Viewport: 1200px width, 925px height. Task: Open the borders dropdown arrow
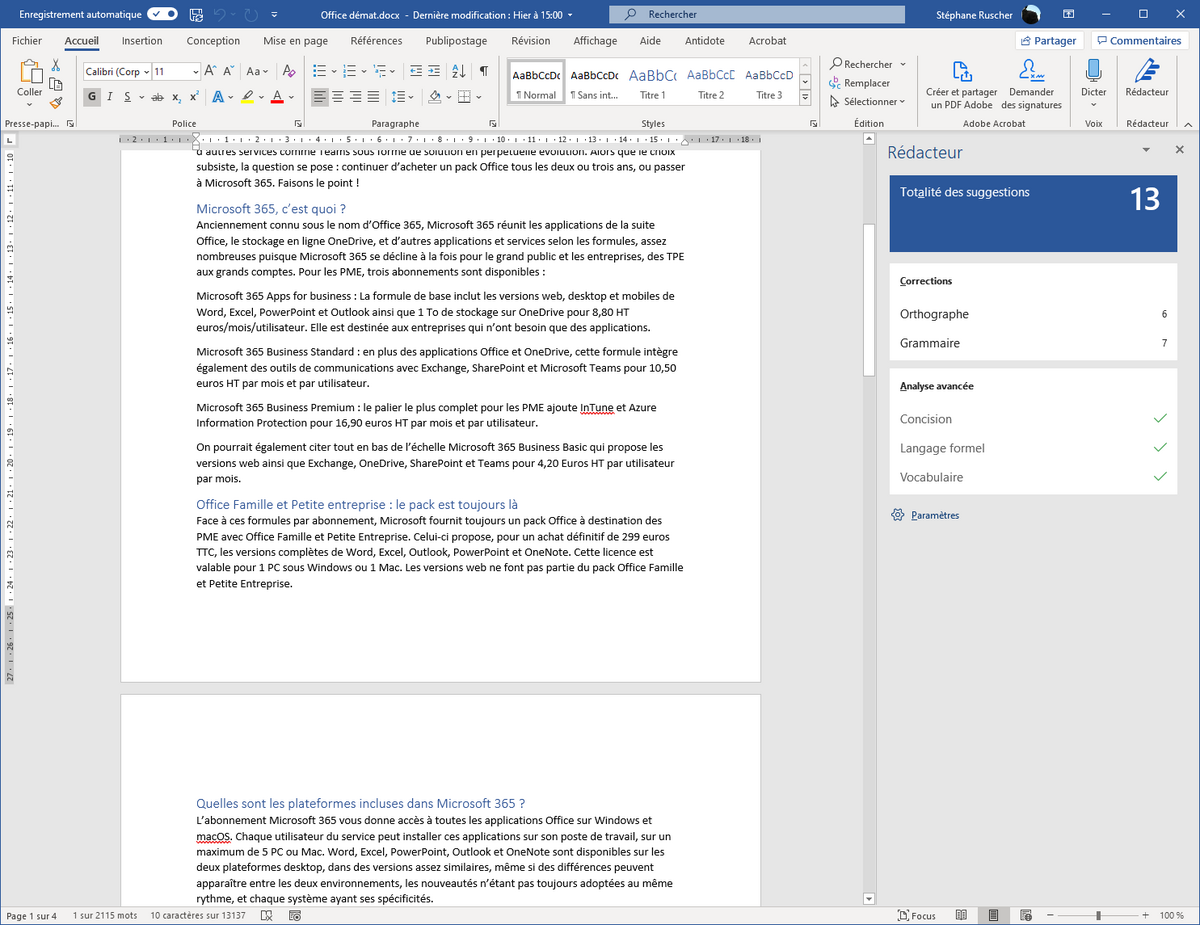tap(477, 97)
